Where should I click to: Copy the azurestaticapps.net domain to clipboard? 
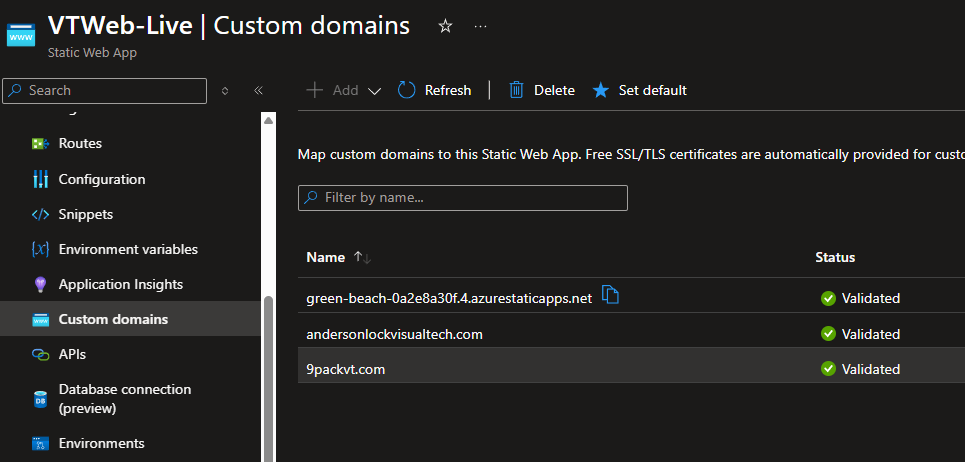pos(610,295)
